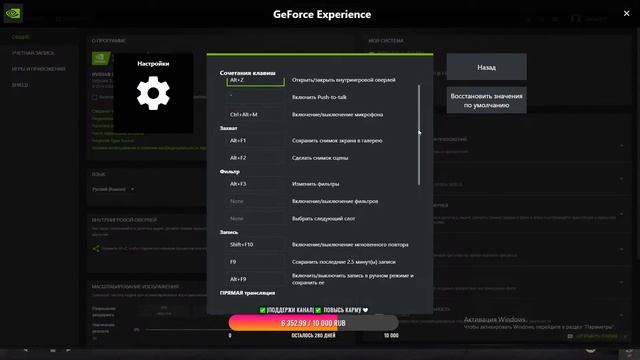640x360 pixels.
Task: Click the text Изменить фильтры
Action: point(316,184)
